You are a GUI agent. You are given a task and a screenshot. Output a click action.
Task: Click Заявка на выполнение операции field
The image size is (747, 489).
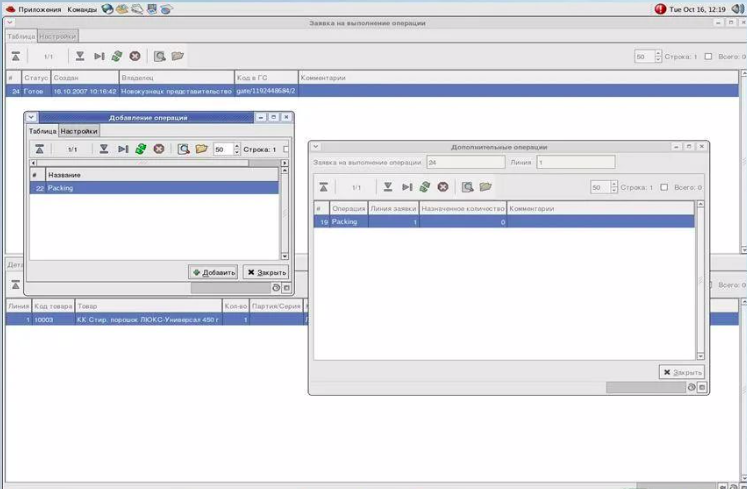(465, 163)
